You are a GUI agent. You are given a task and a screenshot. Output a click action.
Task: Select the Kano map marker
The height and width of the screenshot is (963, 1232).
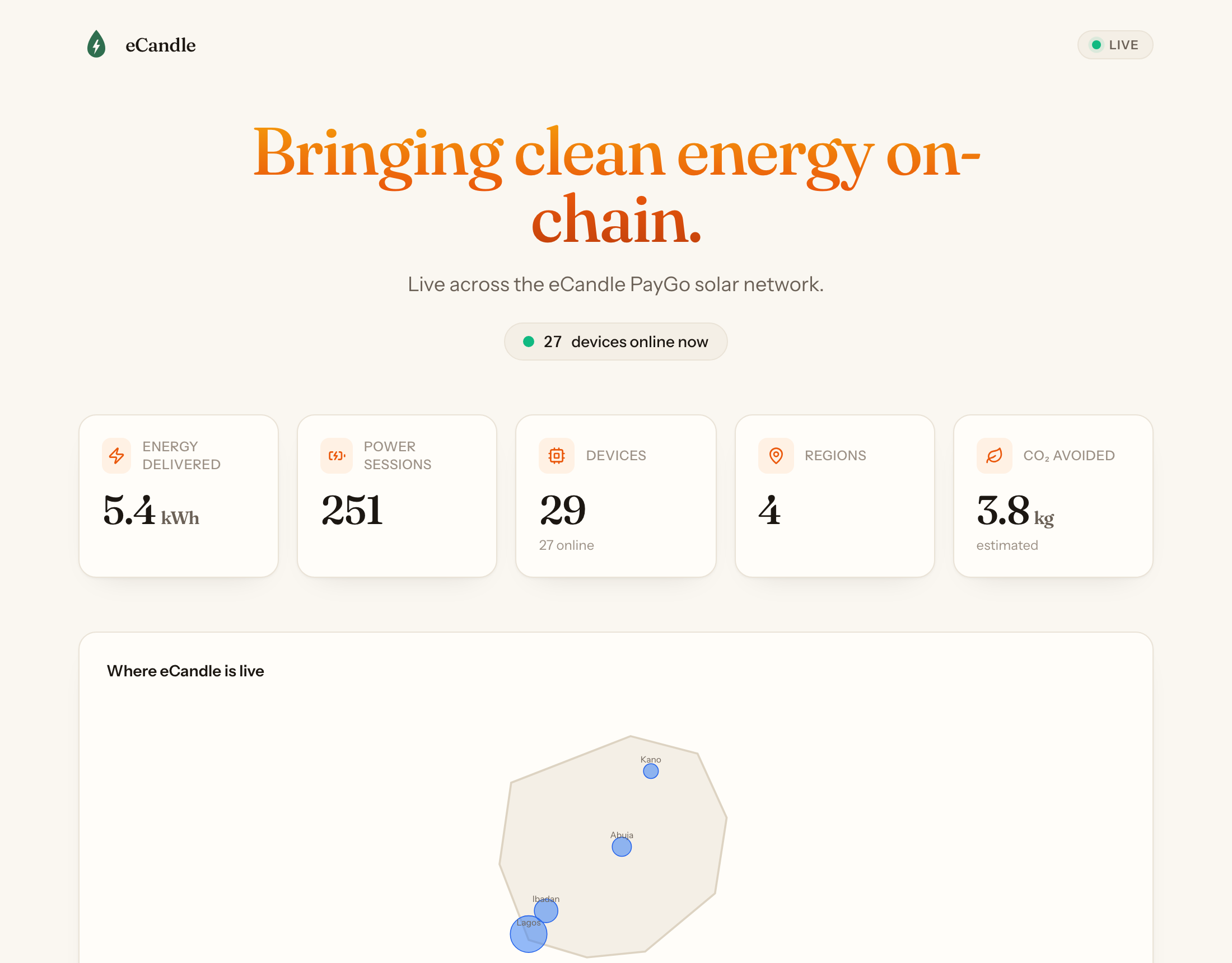coord(650,771)
